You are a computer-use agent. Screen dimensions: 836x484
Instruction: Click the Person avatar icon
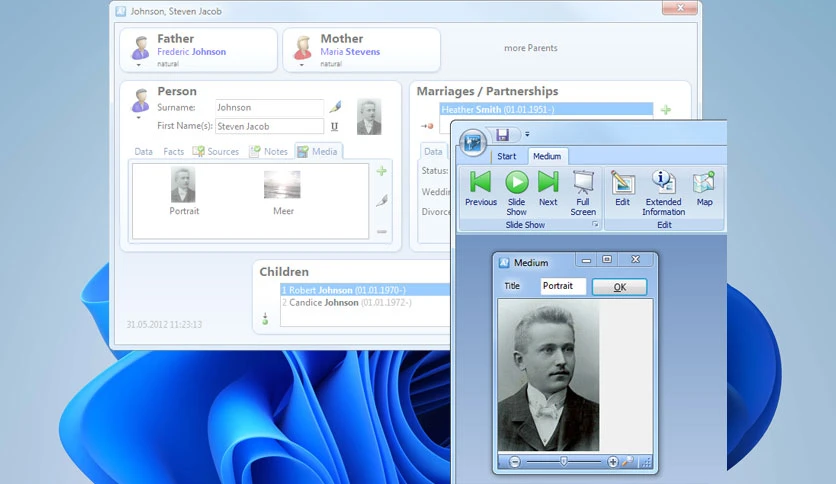(140, 100)
